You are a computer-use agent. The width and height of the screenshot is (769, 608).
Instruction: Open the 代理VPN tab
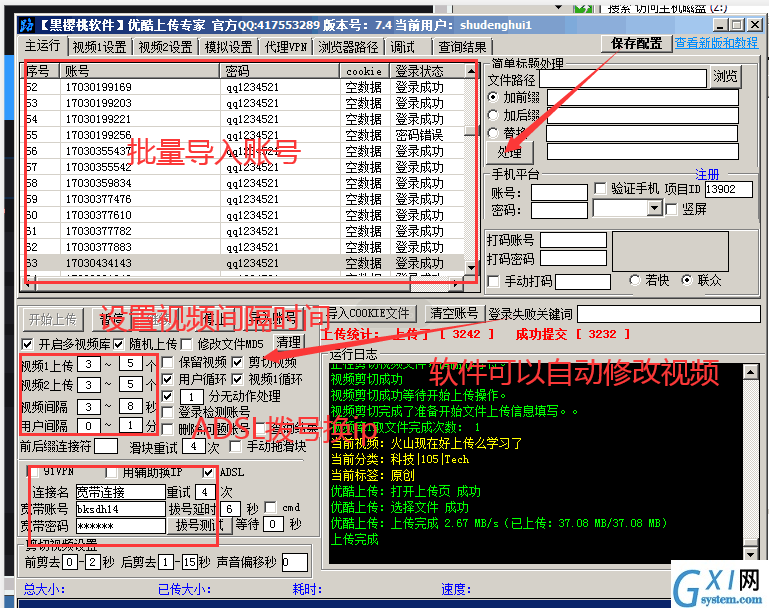pyautogui.click(x=286, y=48)
